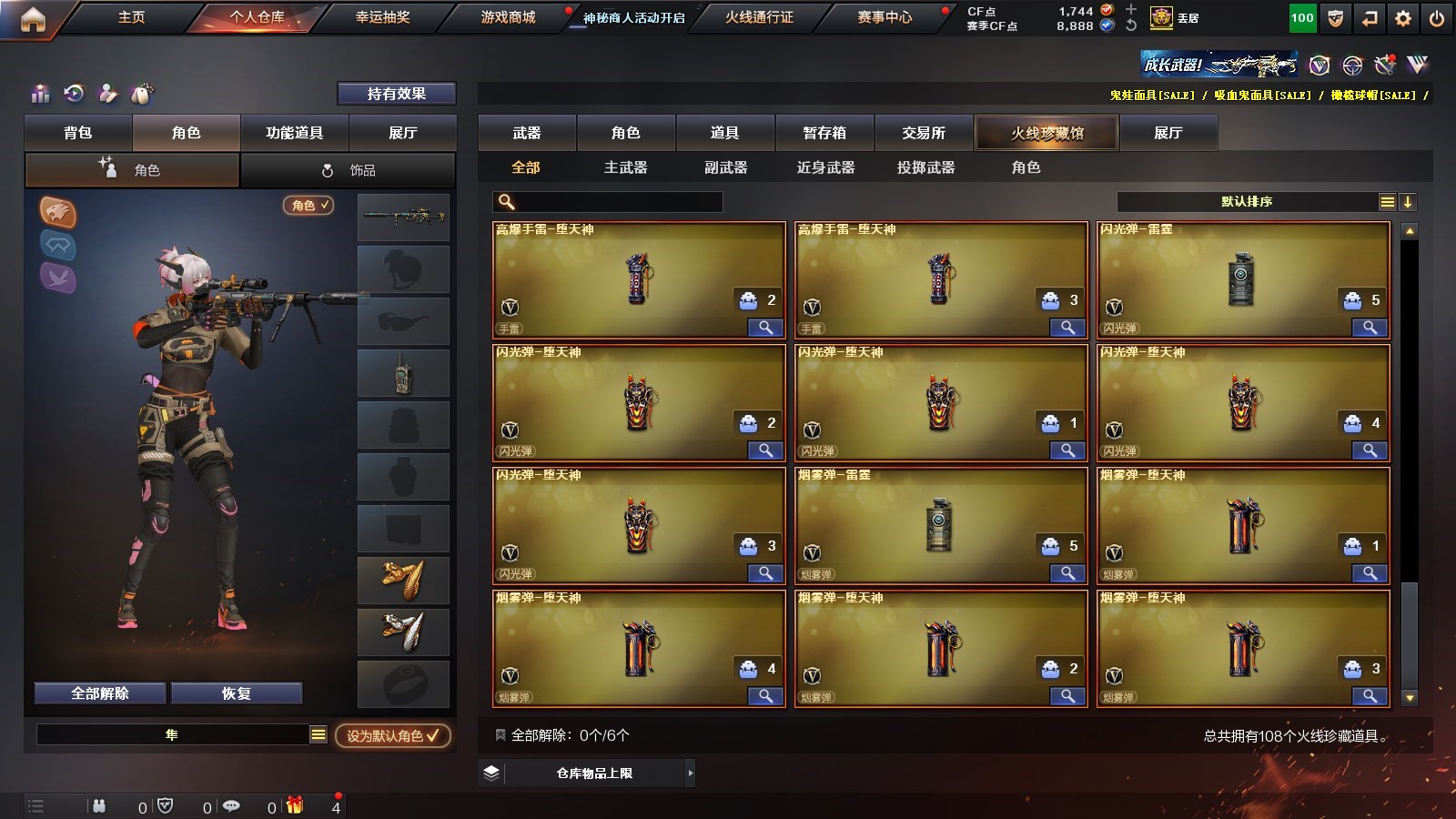This screenshot has height=819, width=1456.
Task: Select the 近身武器 filter tab
Action: tap(825, 167)
